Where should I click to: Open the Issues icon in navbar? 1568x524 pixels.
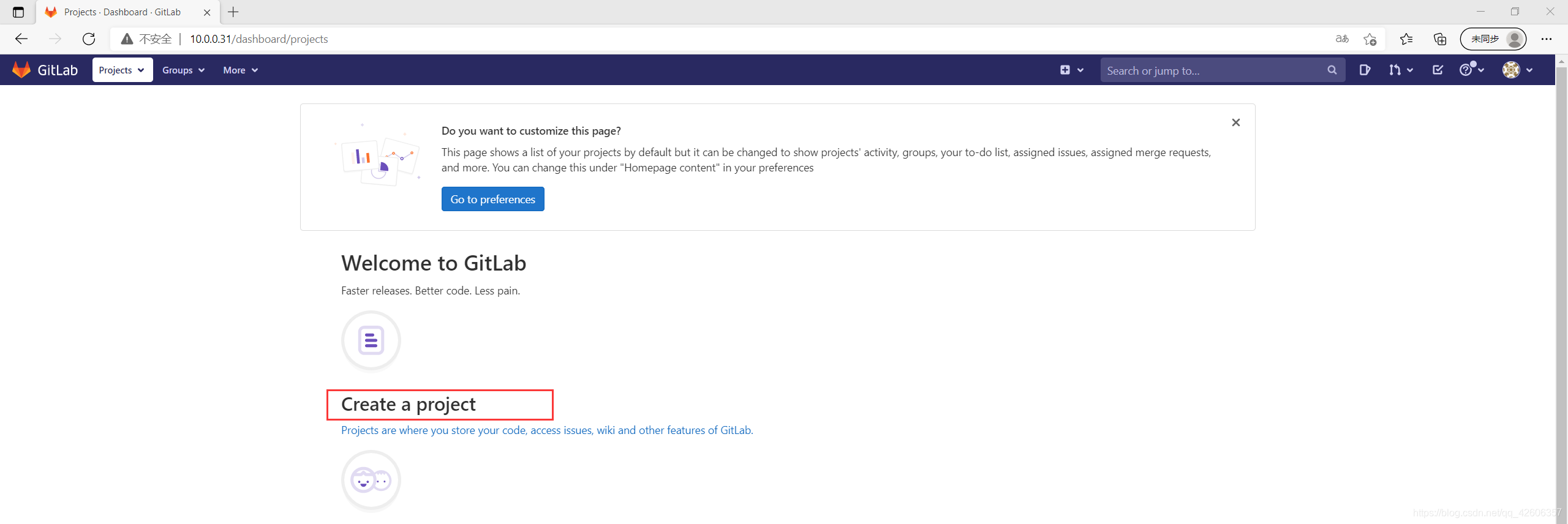click(x=1365, y=70)
